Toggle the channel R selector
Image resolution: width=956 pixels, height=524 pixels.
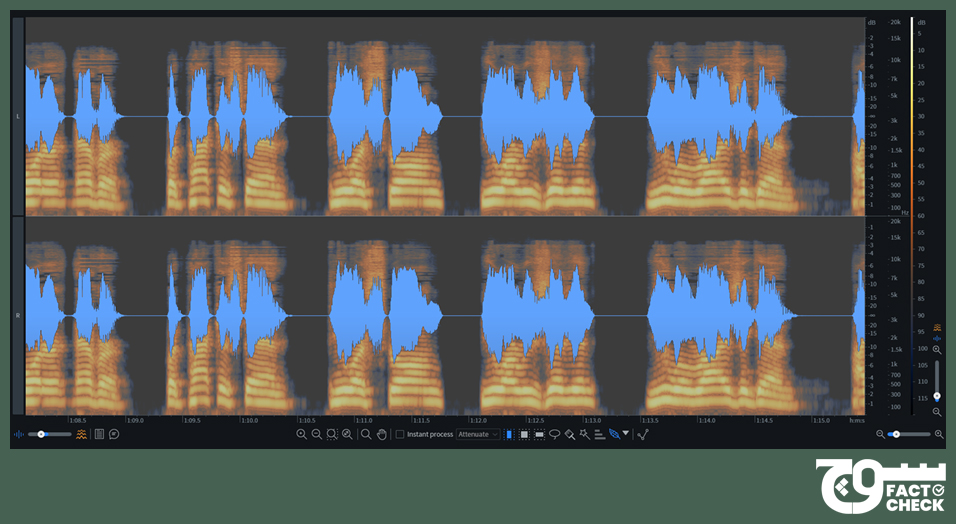[x=17, y=315]
